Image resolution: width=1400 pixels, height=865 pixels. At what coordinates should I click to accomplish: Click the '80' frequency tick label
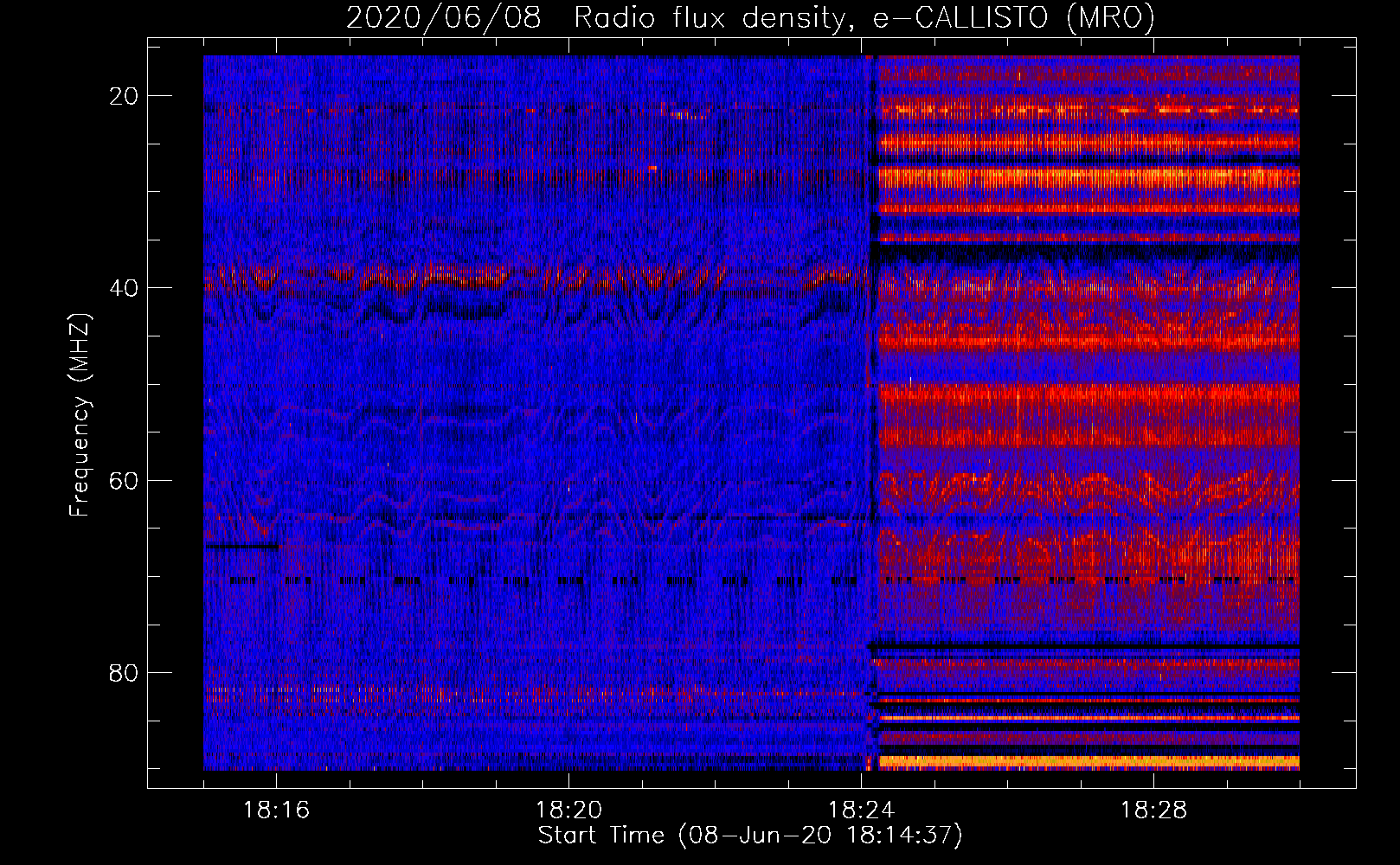125,672
